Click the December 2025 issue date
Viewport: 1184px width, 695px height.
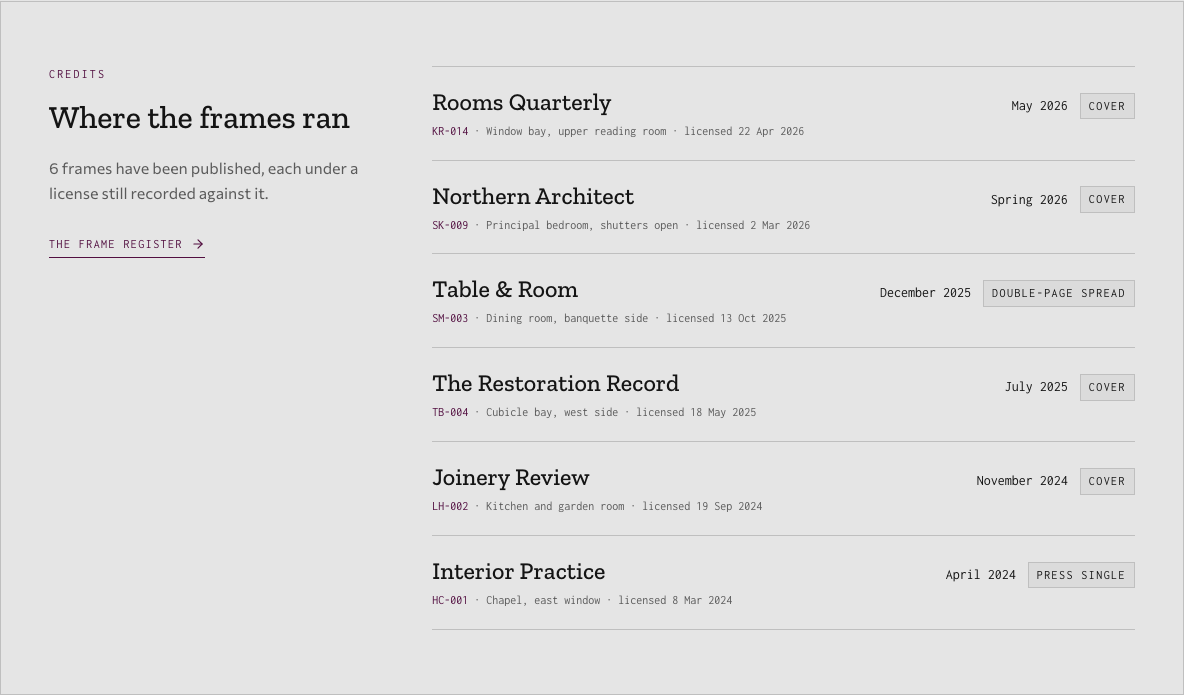click(x=925, y=293)
